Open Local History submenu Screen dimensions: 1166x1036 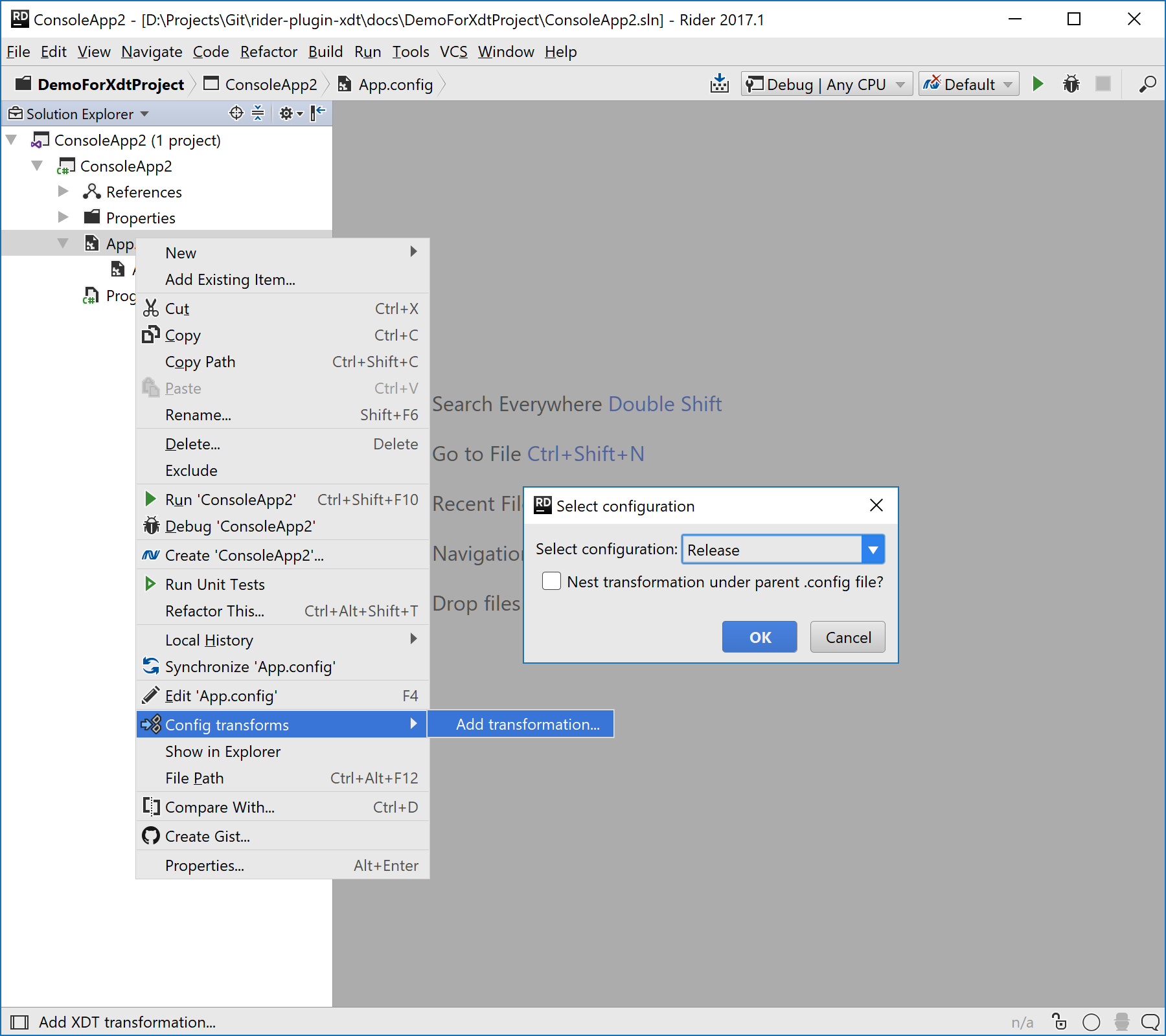(282, 640)
